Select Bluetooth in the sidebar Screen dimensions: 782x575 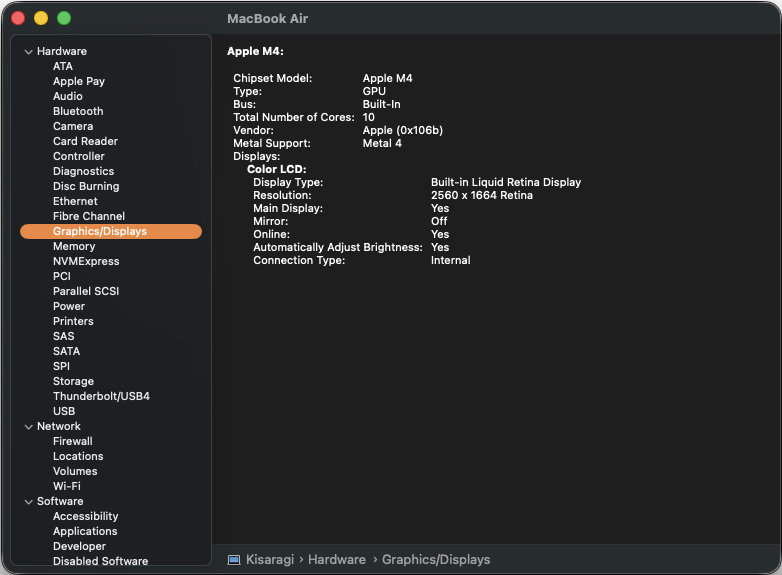pyautogui.click(x=78, y=111)
